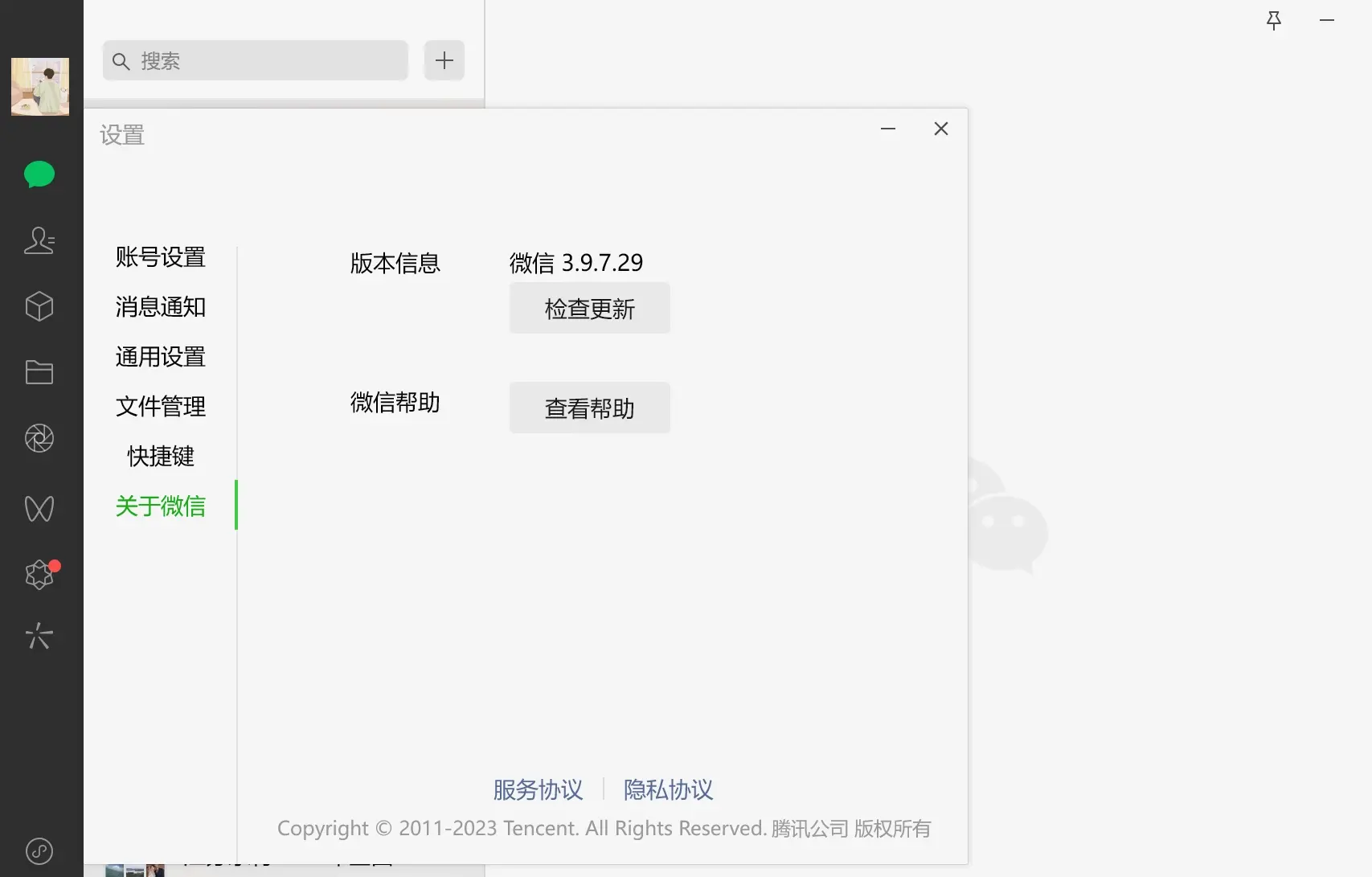Viewport: 1372px width, 877px height.
Task: Open the Chat Files folder icon
Action: (39, 372)
